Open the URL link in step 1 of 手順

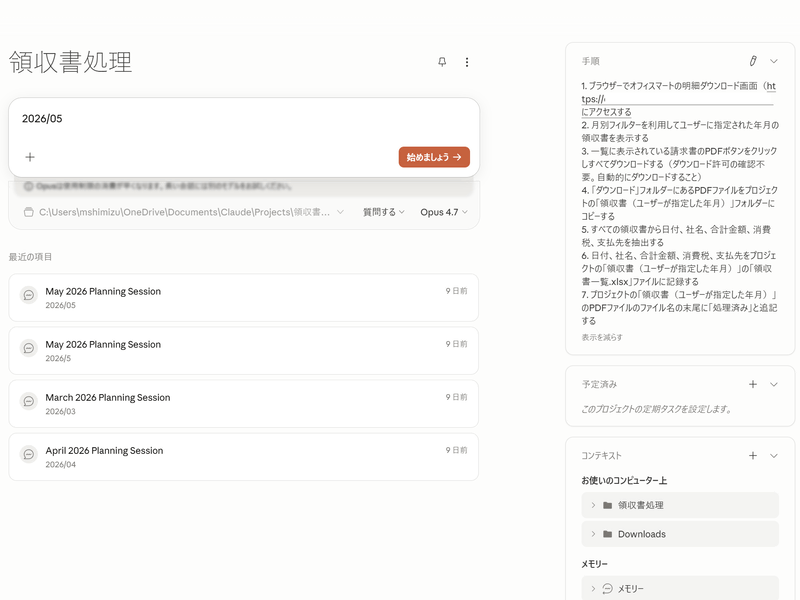(678, 99)
